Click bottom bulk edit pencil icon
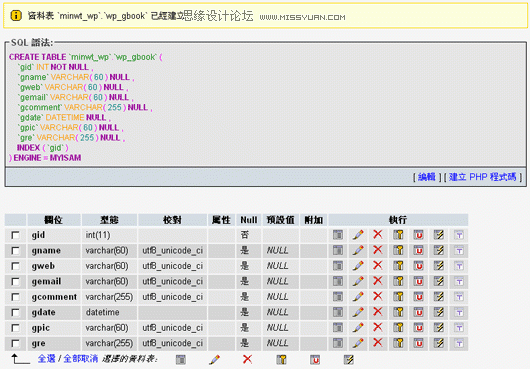Image resolution: width=530 pixels, height=369 pixels. pyautogui.click(x=214, y=359)
